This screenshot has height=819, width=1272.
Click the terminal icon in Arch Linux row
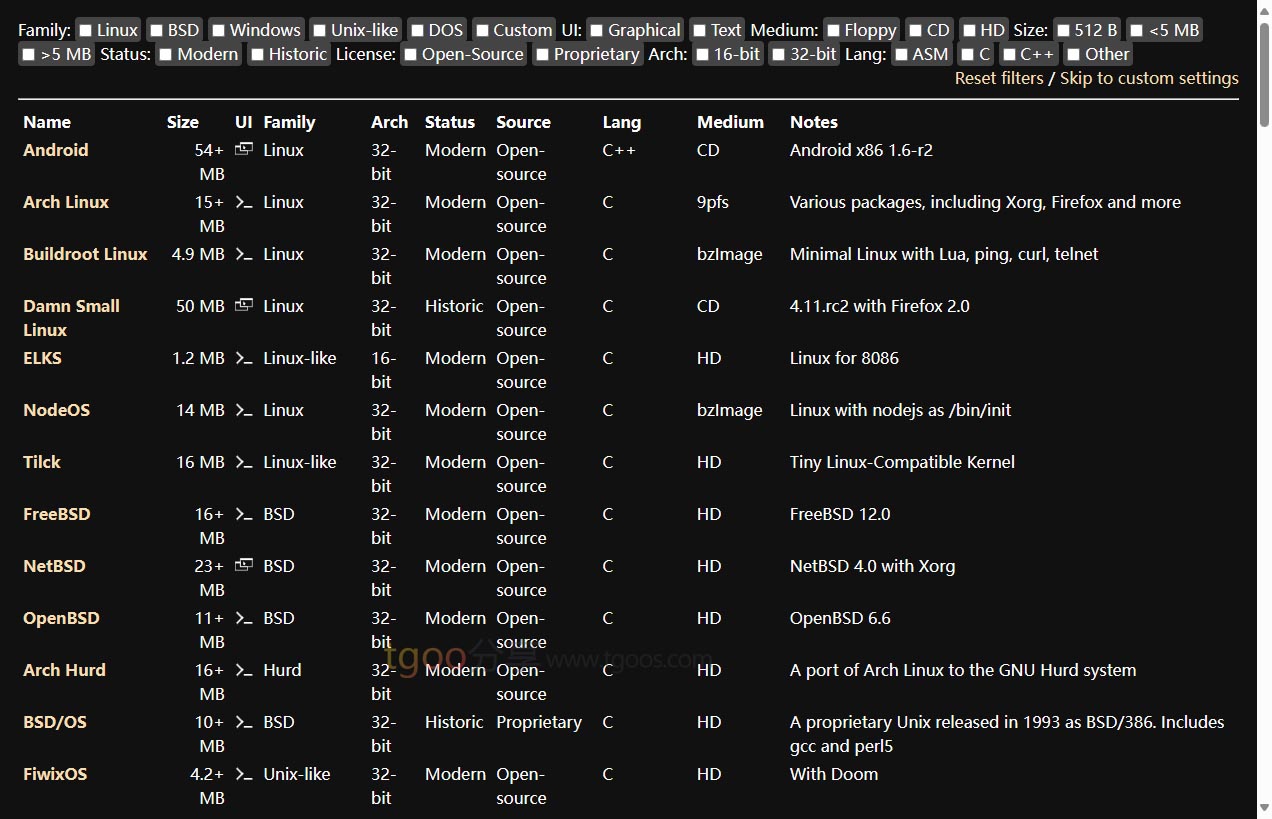point(243,202)
